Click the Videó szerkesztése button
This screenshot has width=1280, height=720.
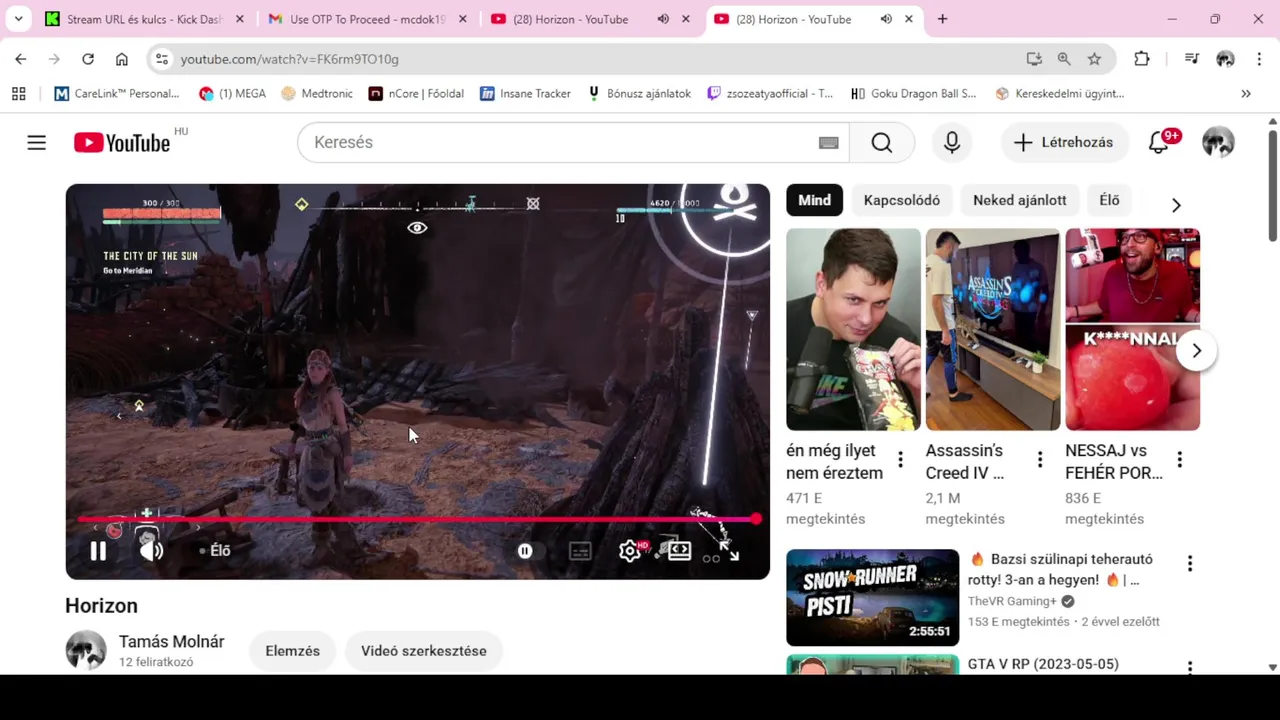coord(424,651)
